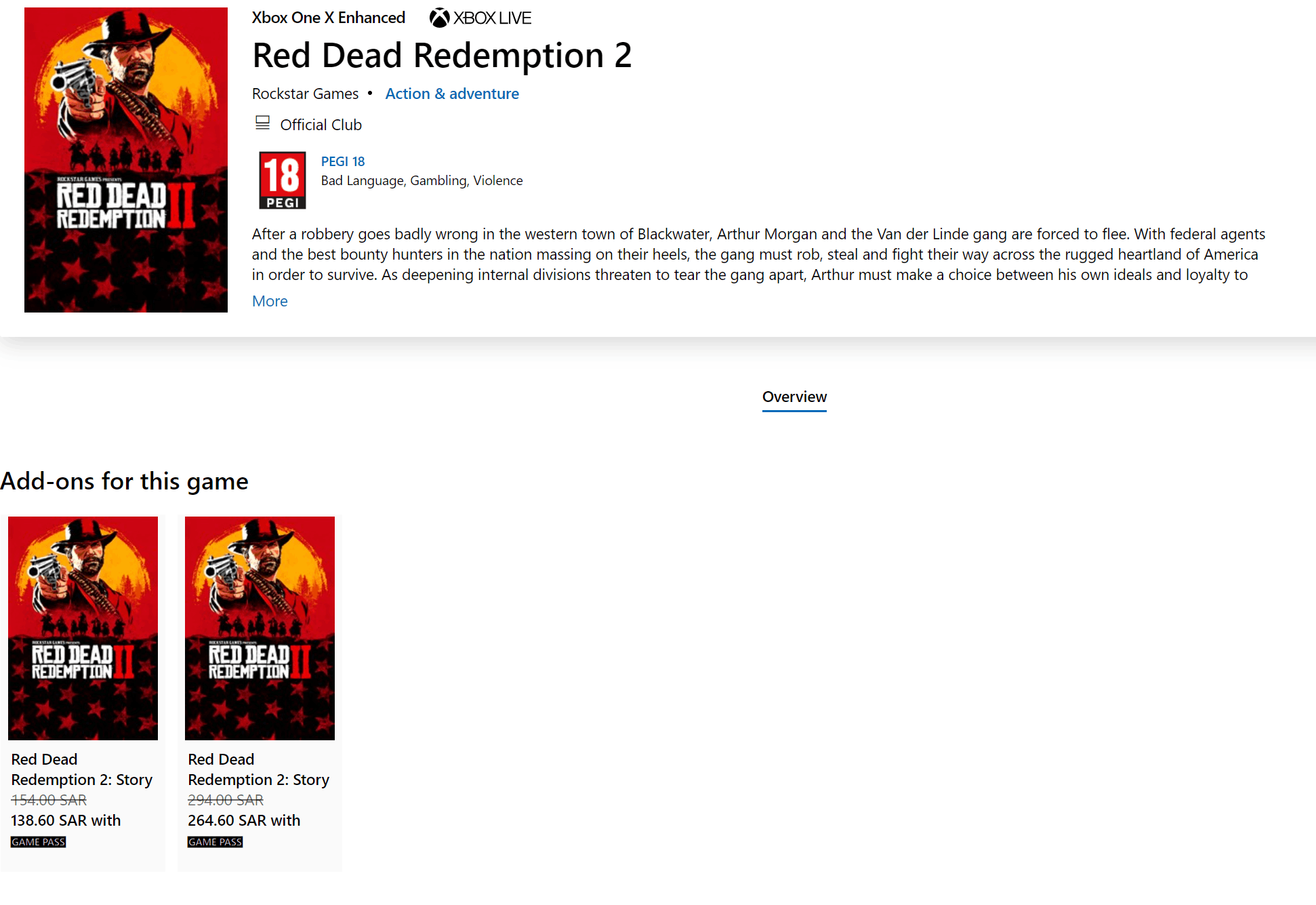Click the 264.60 SAR Game Pass price
Viewport: 1316px width, 905px height.
coord(243,820)
